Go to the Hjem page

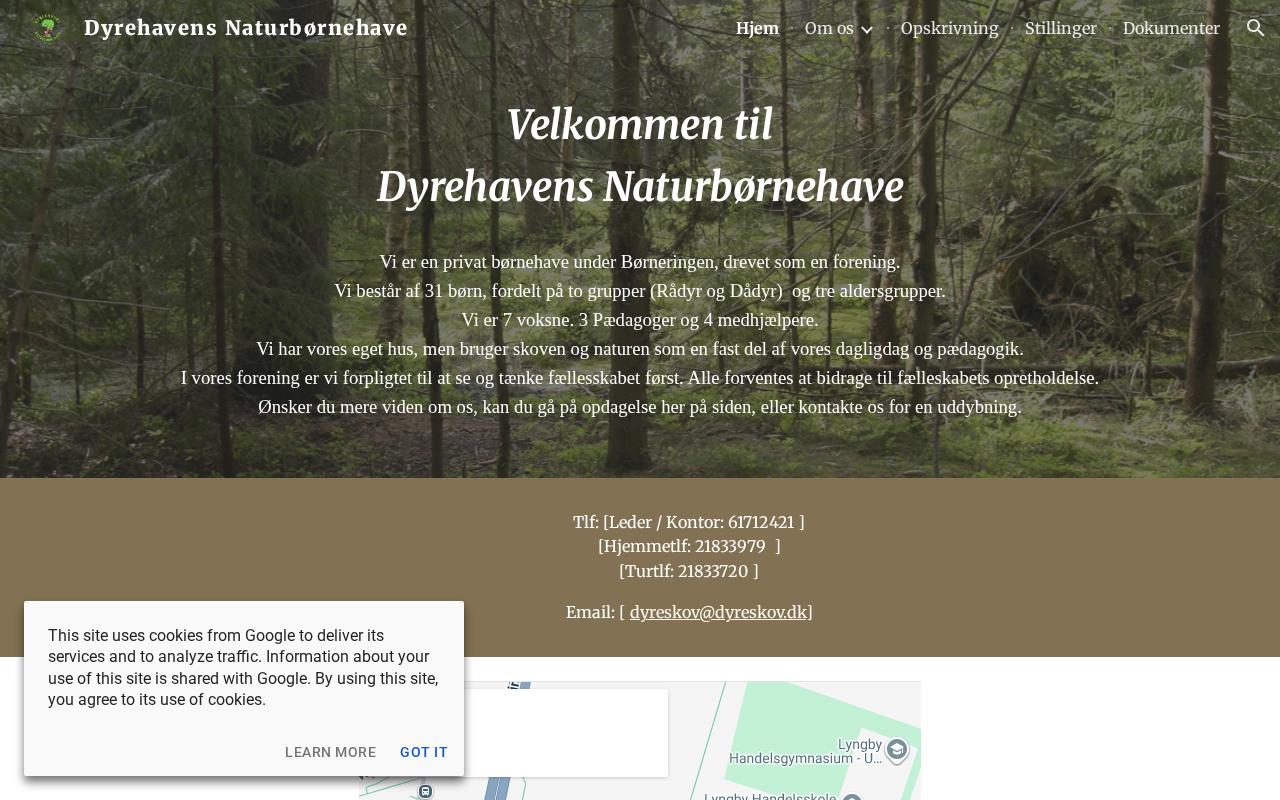pyautogui.click(x=757, y=28)
